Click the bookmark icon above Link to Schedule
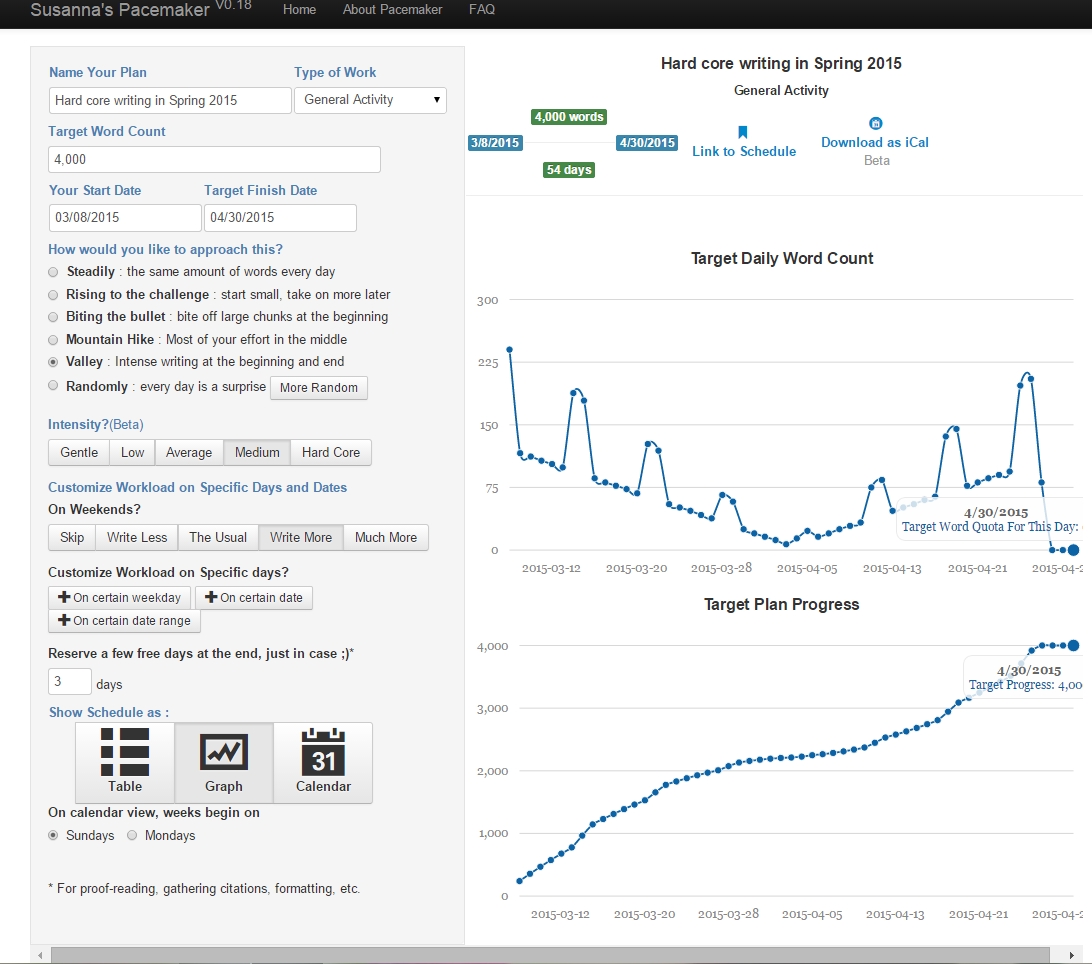Screen dimensions: 1092x964 tap(743, 132)
